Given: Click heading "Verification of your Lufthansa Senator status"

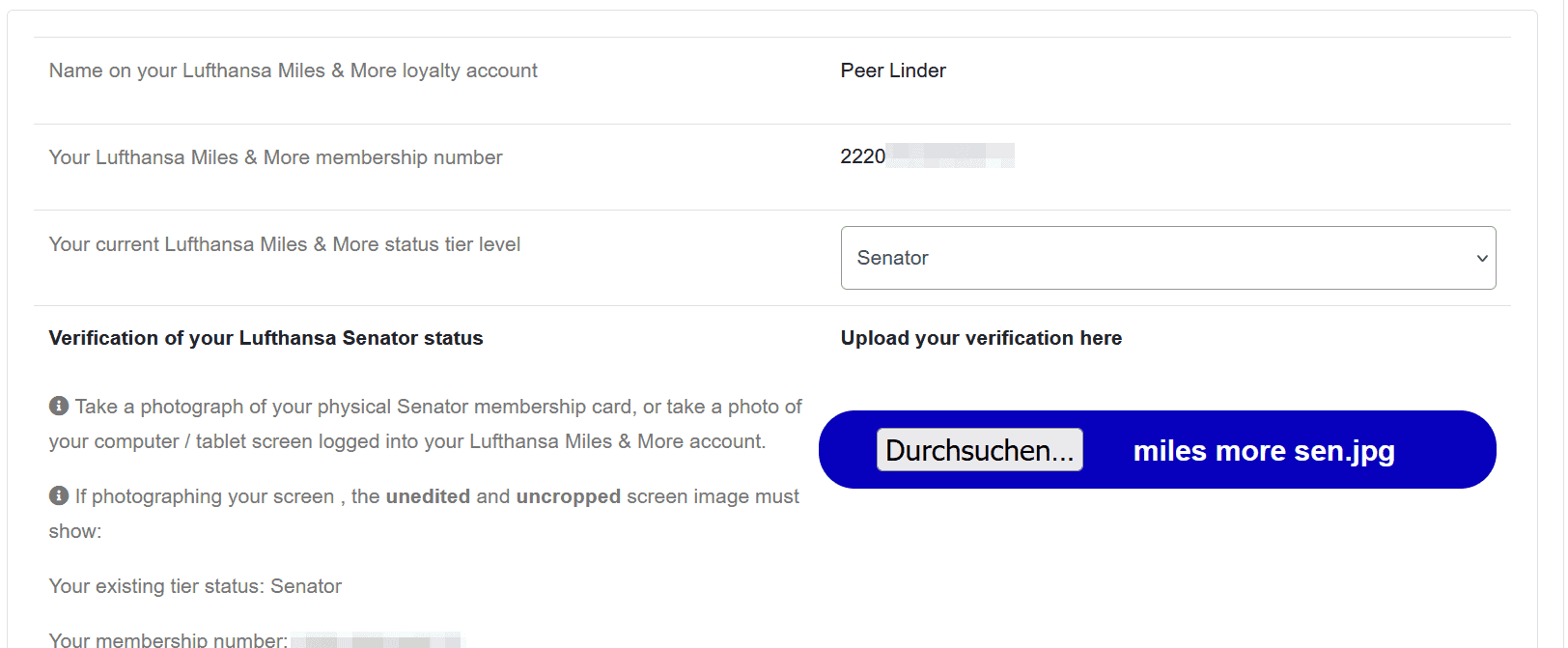Looking at the screenshot, I should [266, 338].
